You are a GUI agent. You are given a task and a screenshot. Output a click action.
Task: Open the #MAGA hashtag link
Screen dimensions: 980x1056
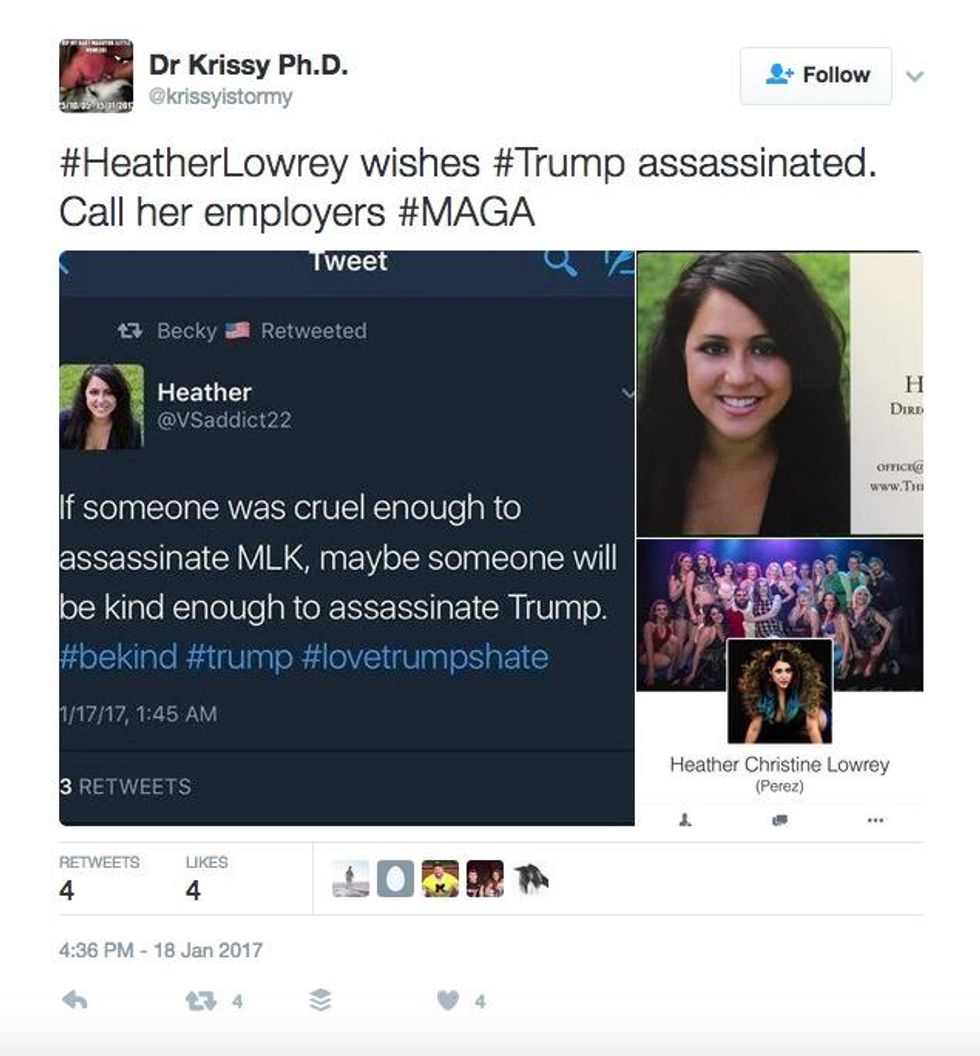(467, 212)
